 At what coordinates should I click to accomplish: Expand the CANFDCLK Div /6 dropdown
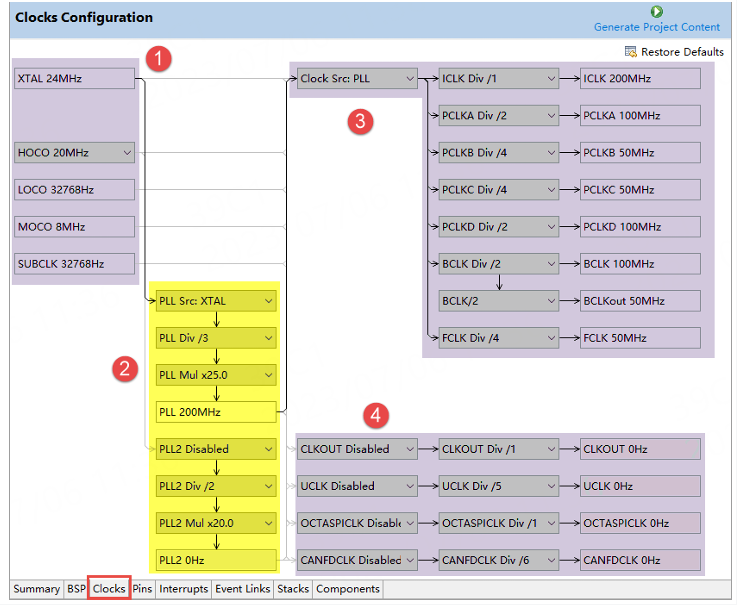498,560
